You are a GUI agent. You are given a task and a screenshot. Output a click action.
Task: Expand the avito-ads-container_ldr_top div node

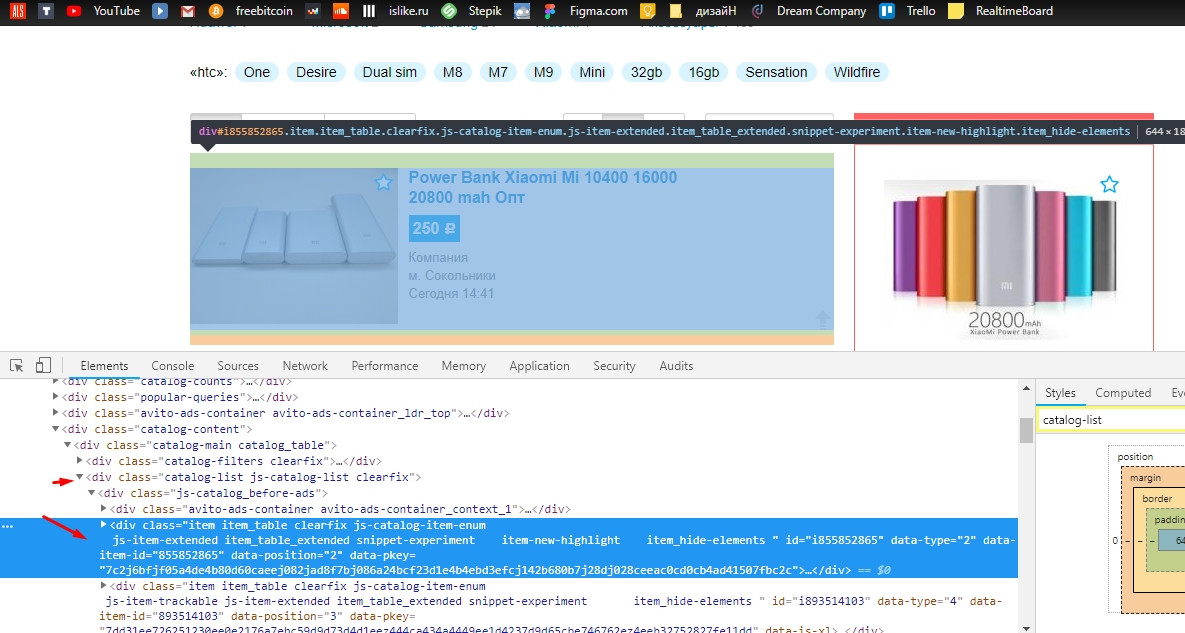[x=55, y=412]
